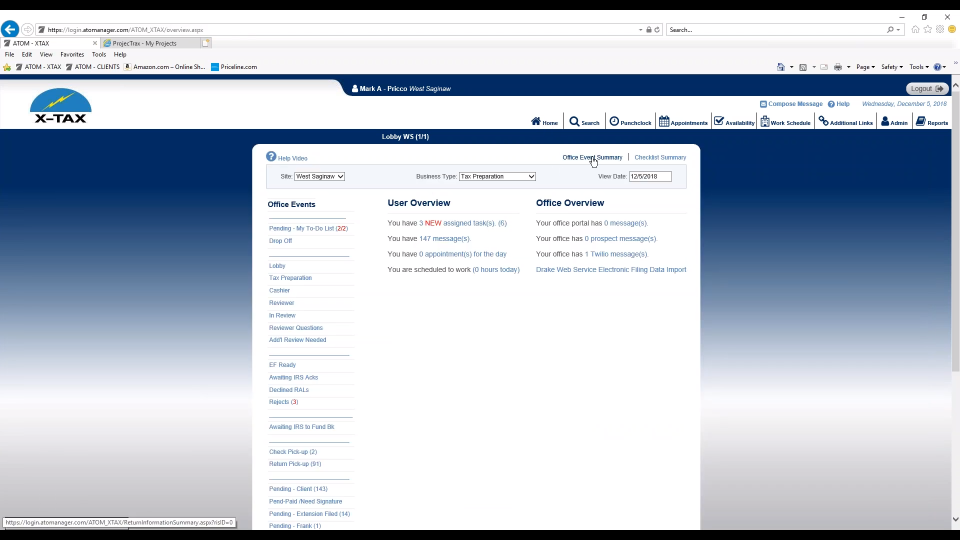Open Amazon.com favorites bookmark
This screenshot has height=540, width=960.
pos(165,67)
